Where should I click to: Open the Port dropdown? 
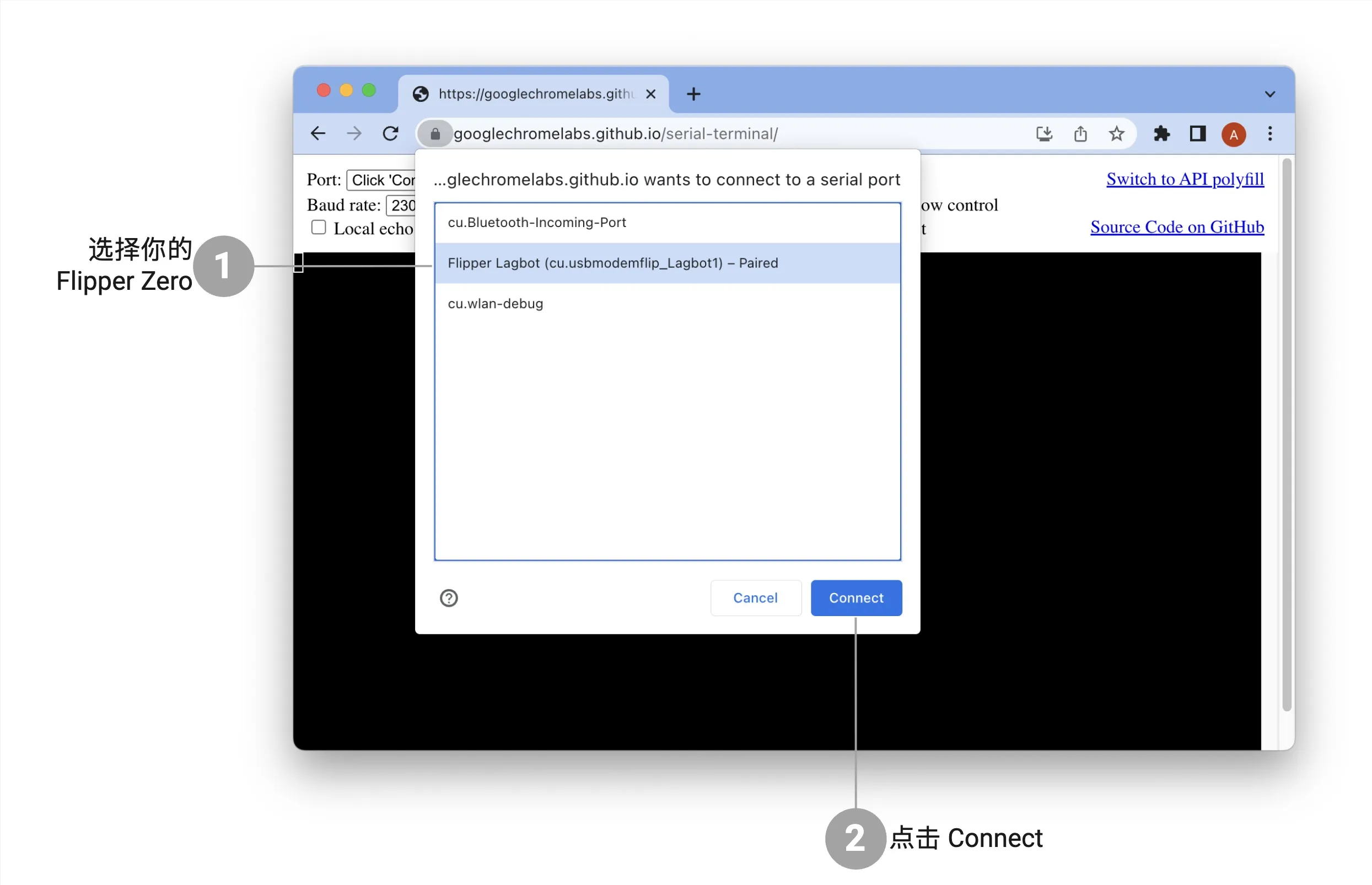click(x=380, y=180)
